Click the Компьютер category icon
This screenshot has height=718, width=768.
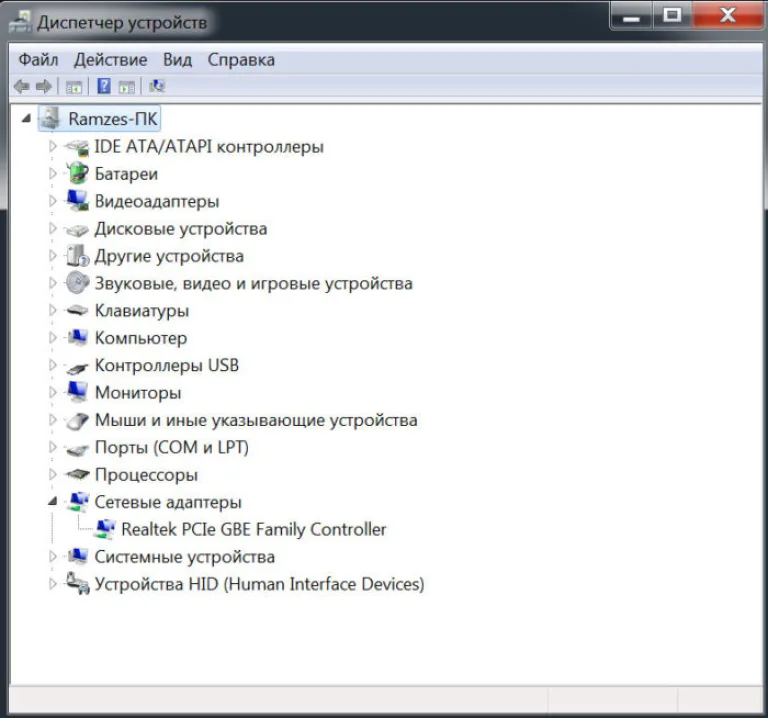pyautogui.click(x=77, y=337)
